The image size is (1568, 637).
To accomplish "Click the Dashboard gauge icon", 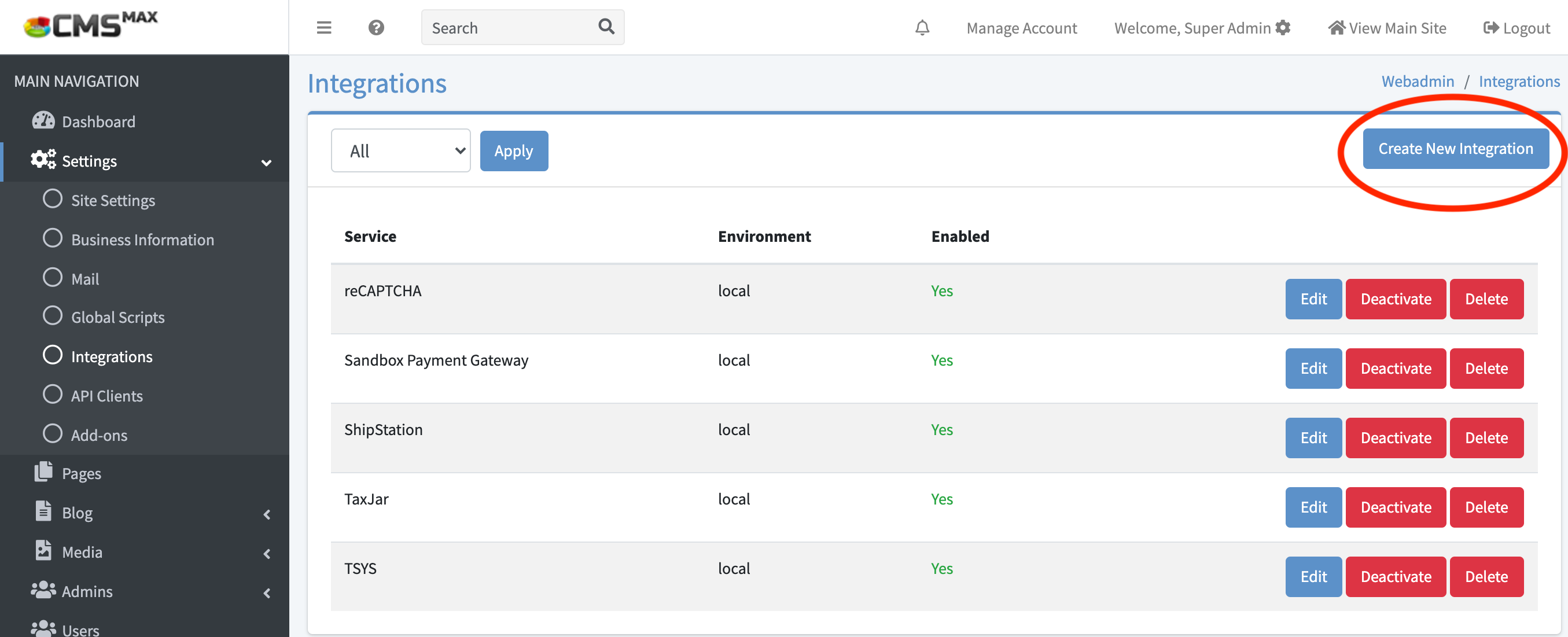I will 43,120.
